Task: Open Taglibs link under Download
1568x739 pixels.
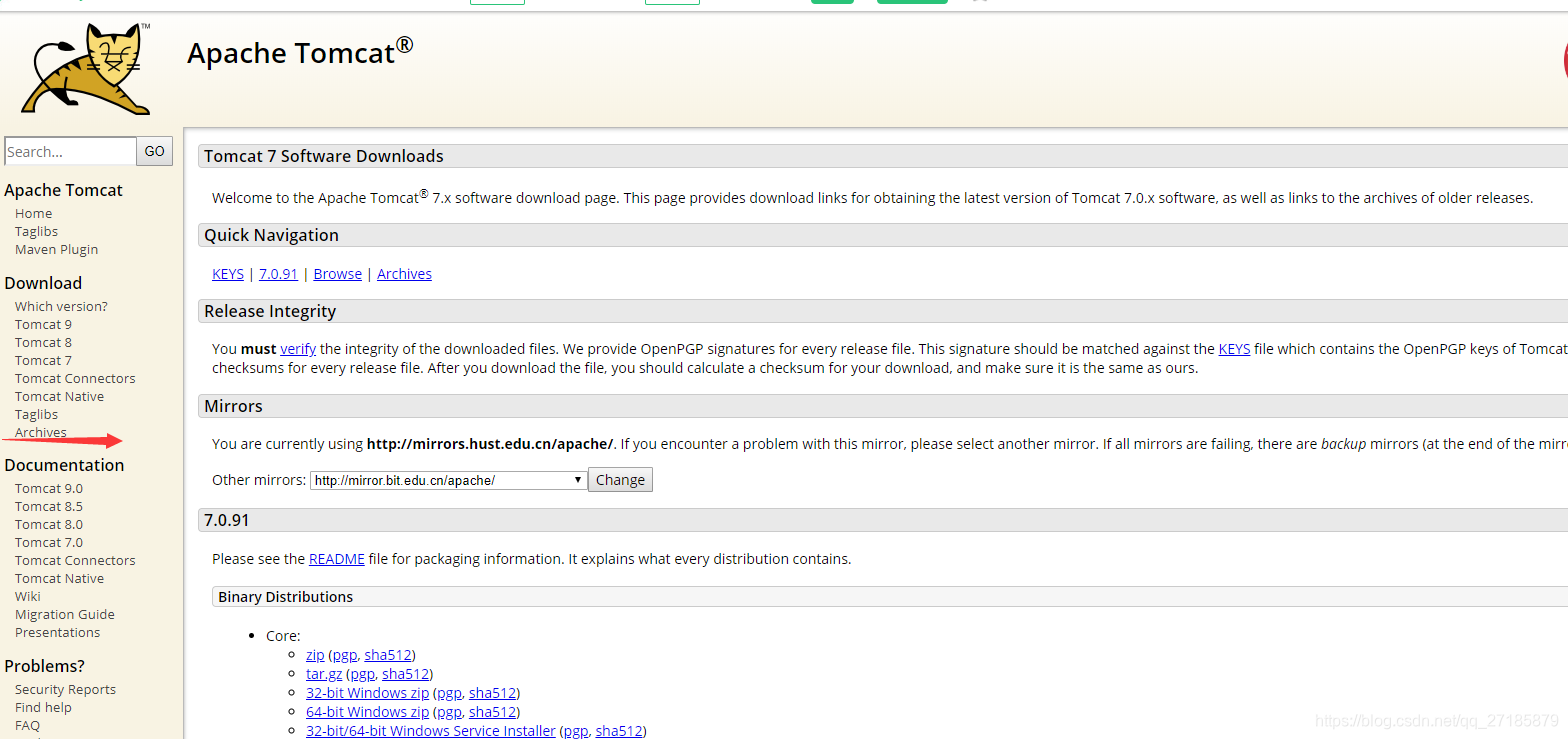Action: (x=36, y=414)
